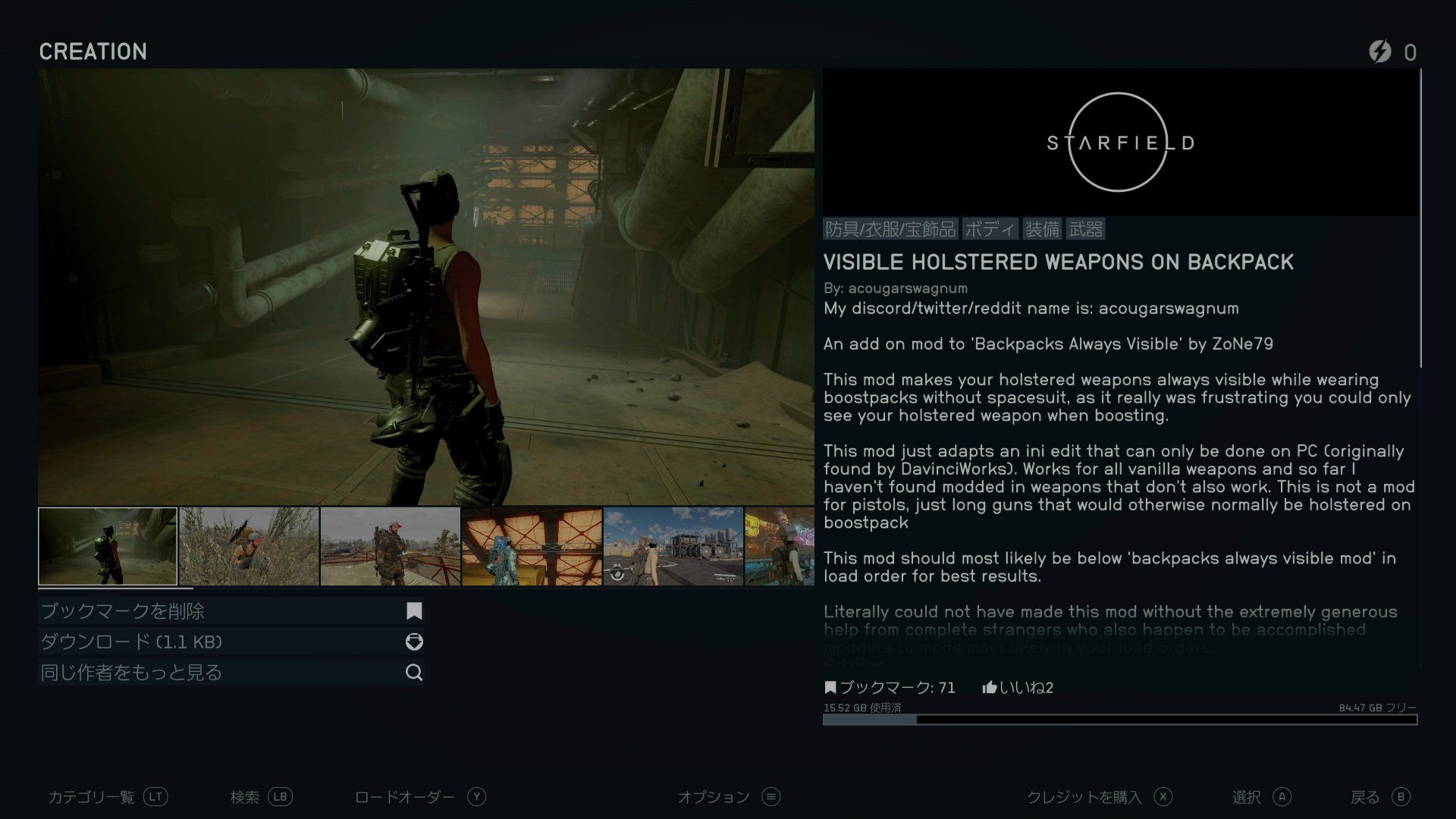Image resolution: width=1456 pixels, height=819 pixels.
Task: Select ブックマークを削除 to remove bookmark
Action: point(231,611)
